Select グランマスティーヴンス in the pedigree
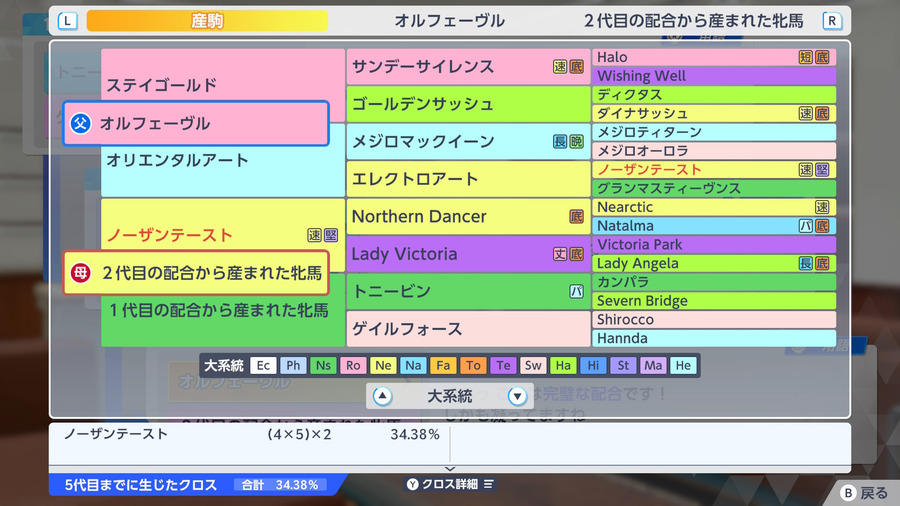This screenshot has height=506, width=900. tap(713, 188)
